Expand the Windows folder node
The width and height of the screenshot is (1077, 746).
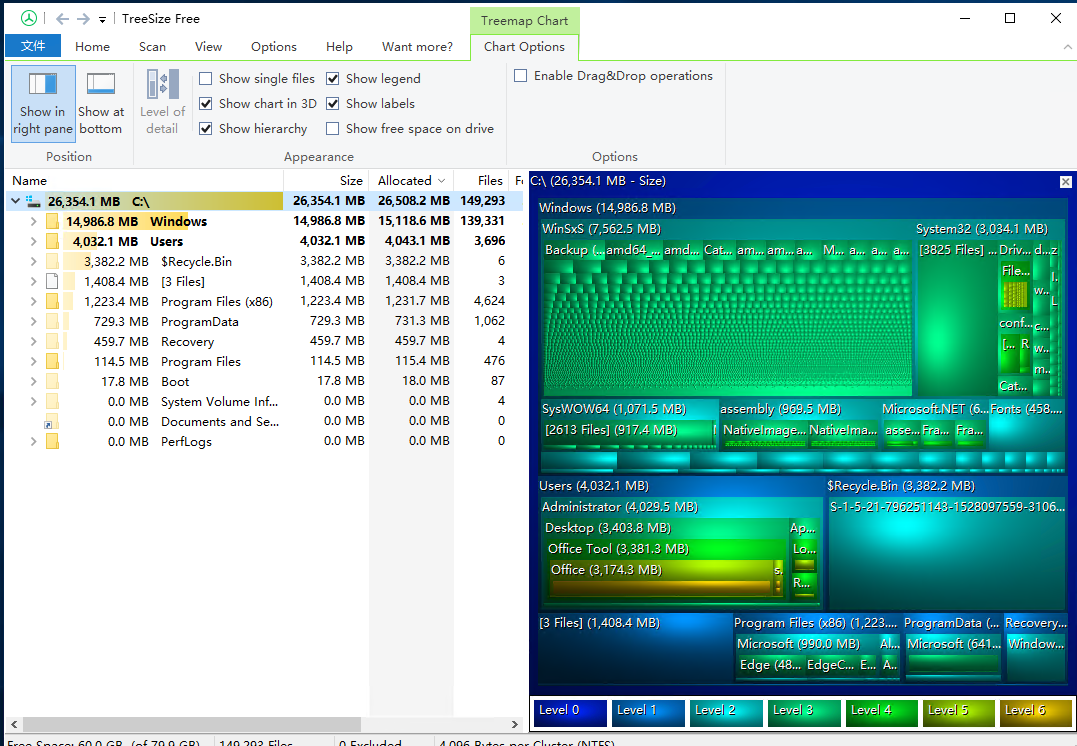[x=33, y=221]
